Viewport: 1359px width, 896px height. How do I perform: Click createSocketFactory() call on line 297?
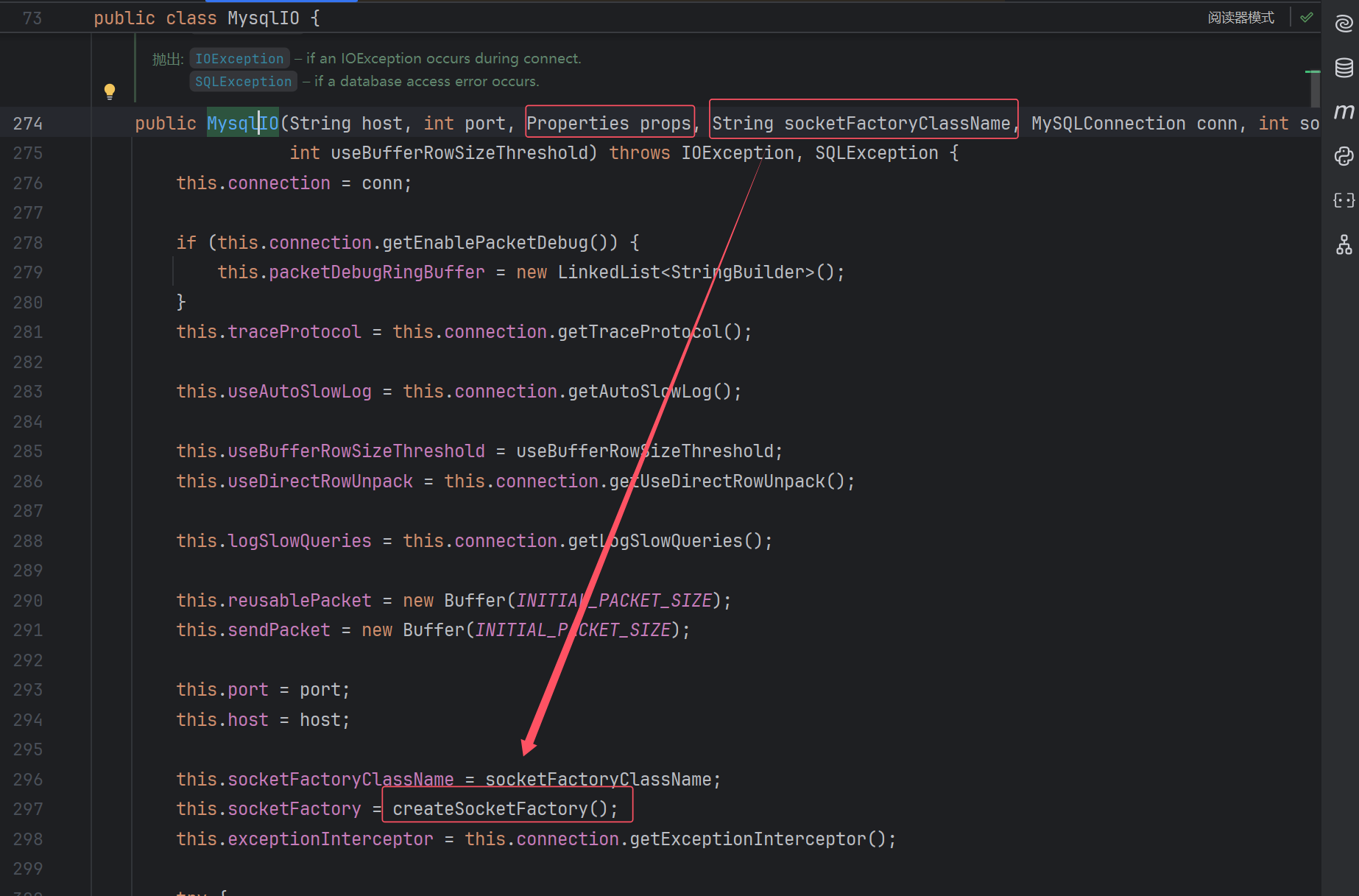tap(505, 809)
